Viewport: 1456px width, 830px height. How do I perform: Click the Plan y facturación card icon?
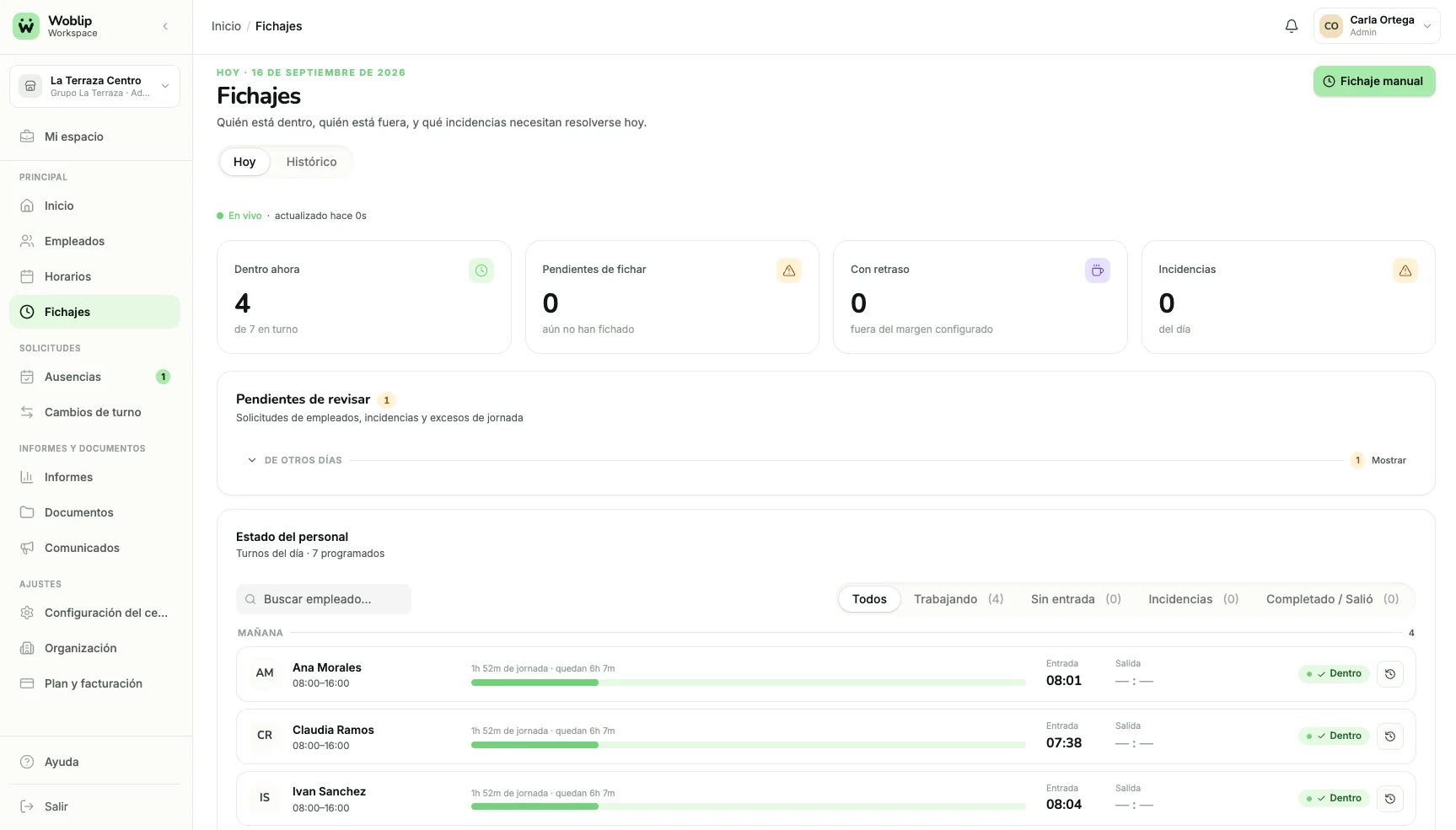[x=27, y=683]
